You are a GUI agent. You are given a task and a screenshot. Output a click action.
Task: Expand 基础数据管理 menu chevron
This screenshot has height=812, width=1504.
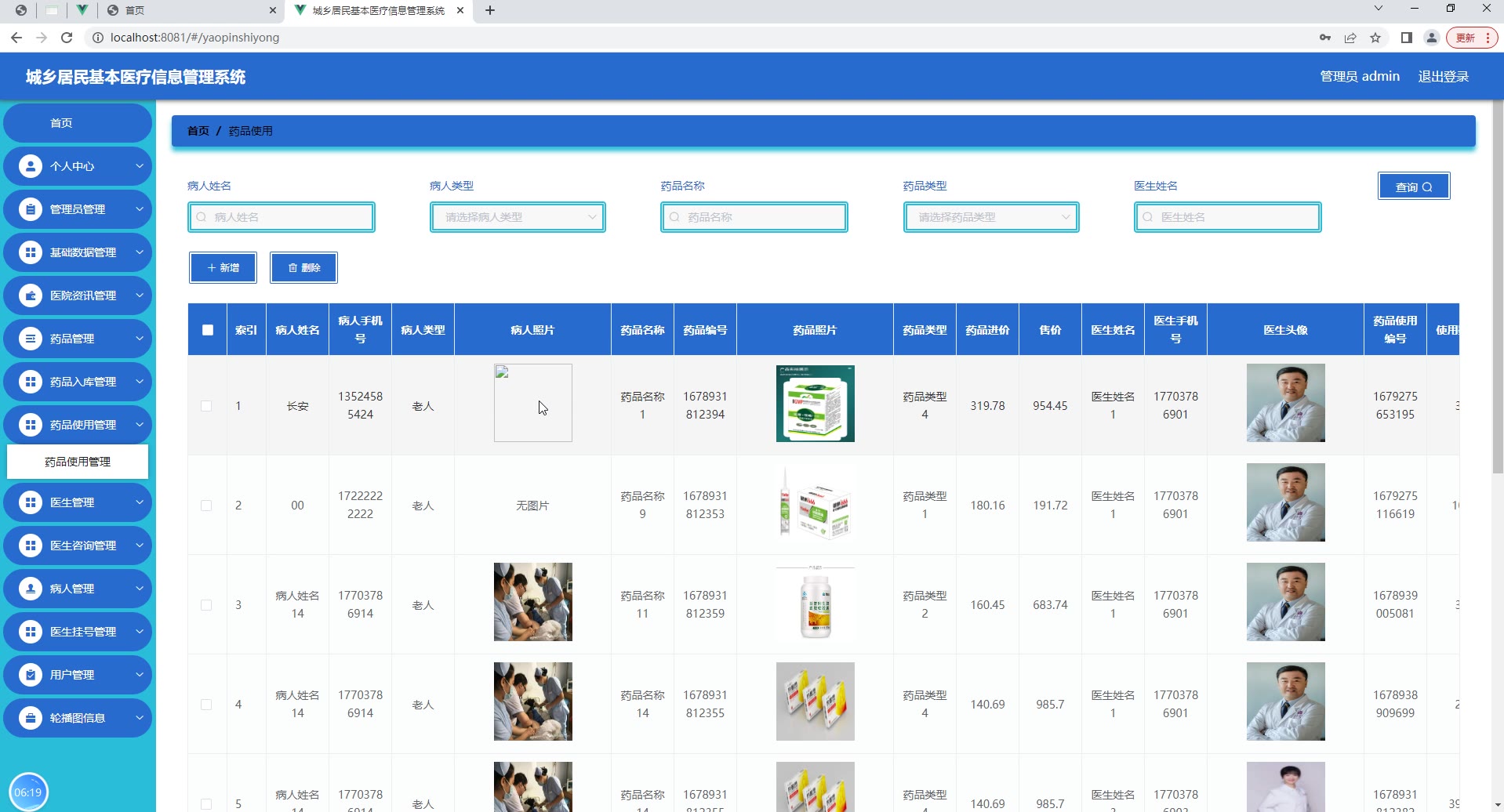139,252
